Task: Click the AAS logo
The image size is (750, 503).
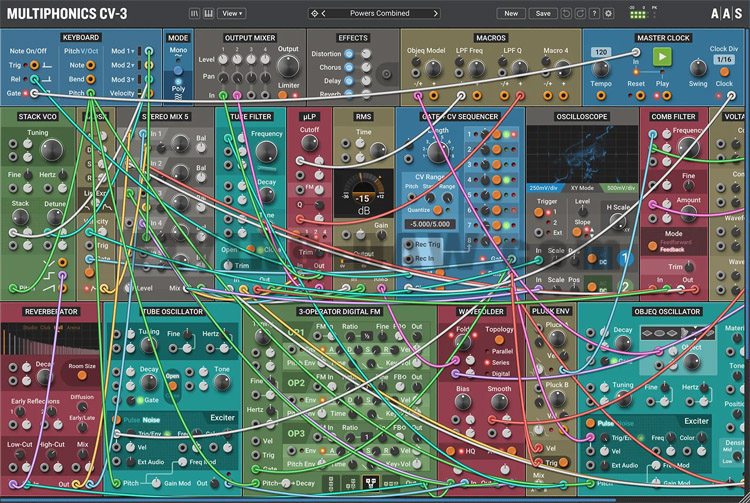Action: pyautogui.click(x=727, y=13)
